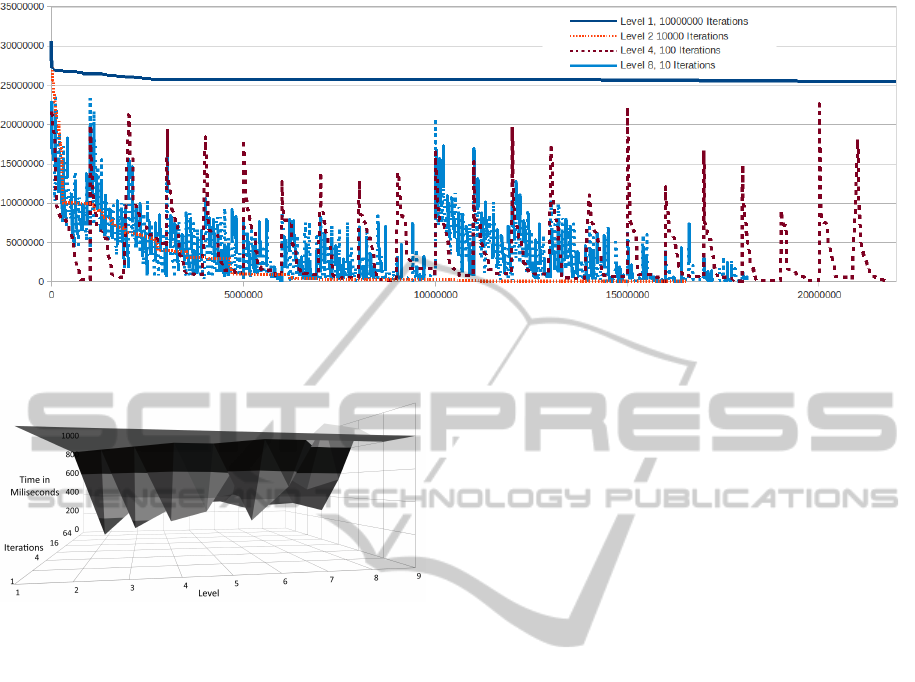This screenshot has width=915, height=682.
Task: Click the "Level" axis title below surface chart
Action: tap(209, 593)
